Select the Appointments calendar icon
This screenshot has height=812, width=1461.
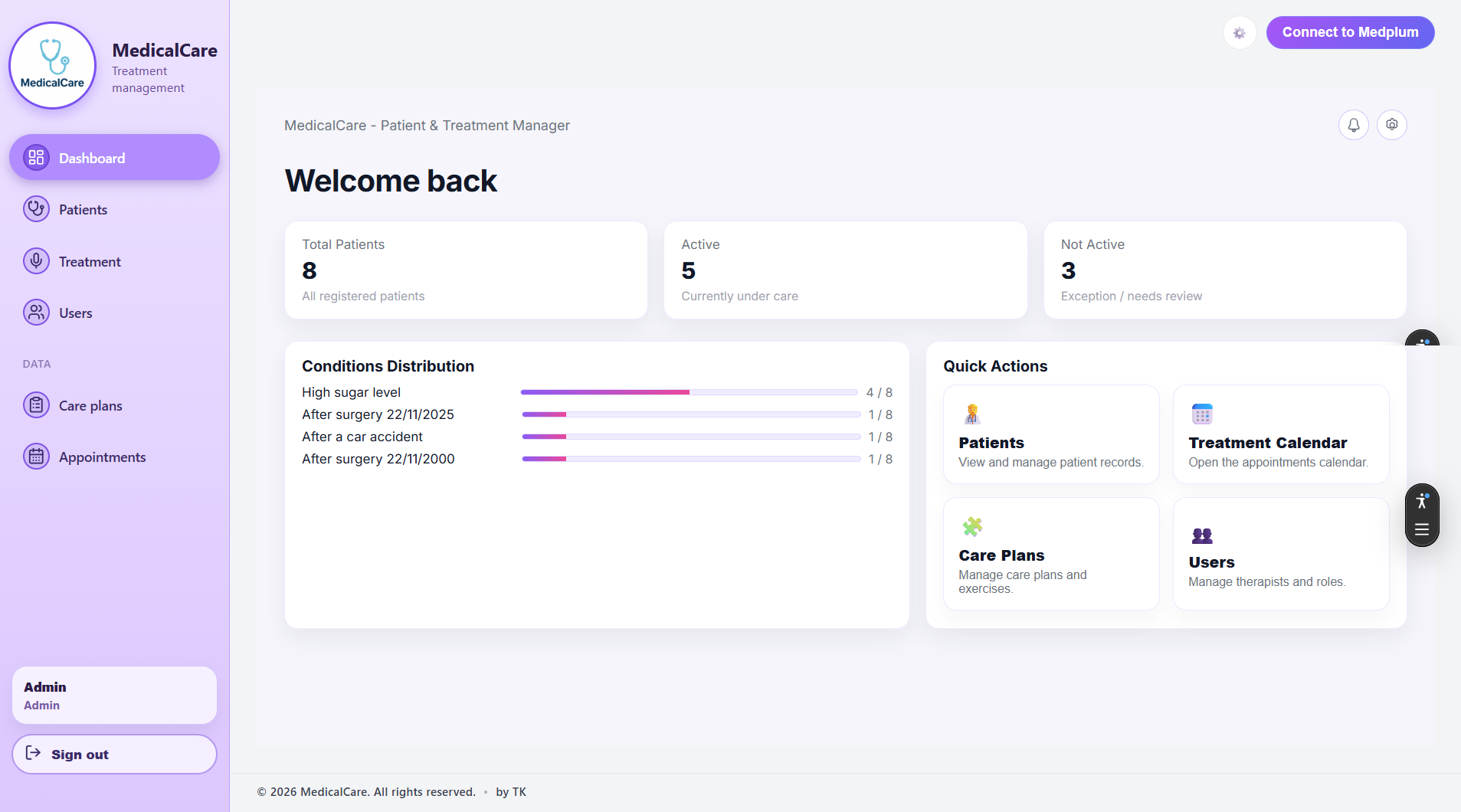[x=36, y=456]
